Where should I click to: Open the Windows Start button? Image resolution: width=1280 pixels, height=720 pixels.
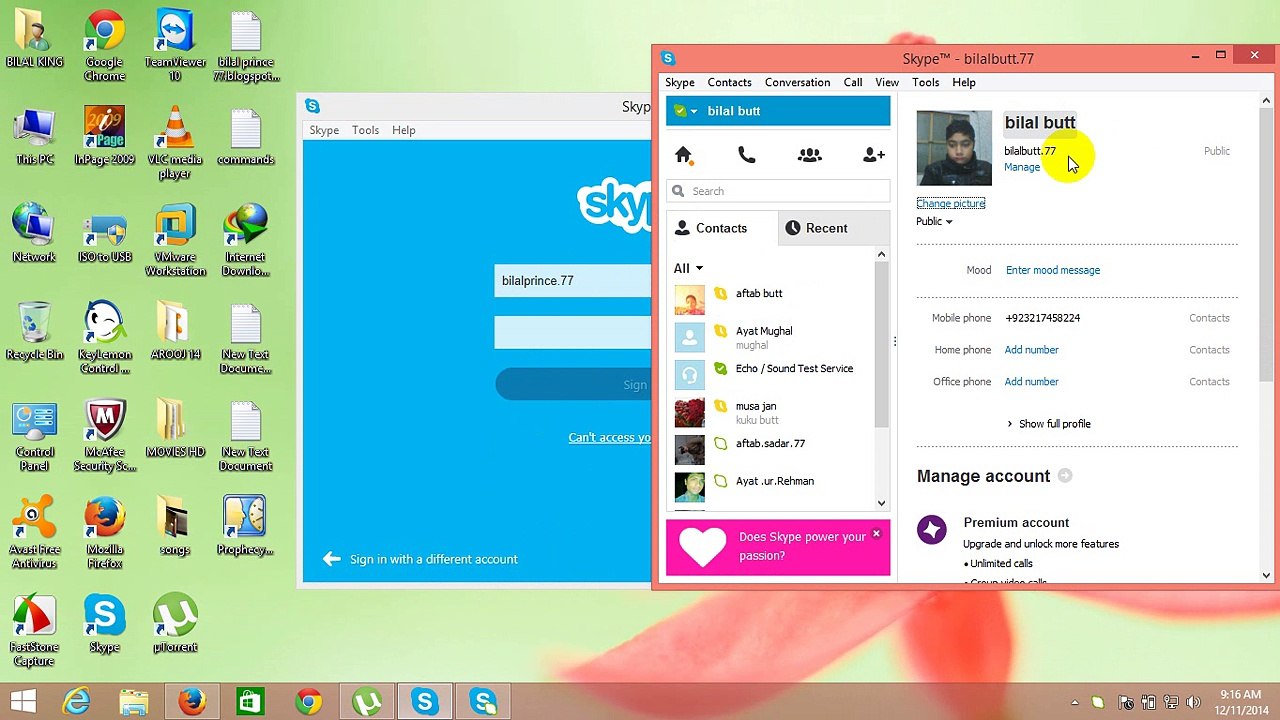pyautogui.click(x=24, y=702)
